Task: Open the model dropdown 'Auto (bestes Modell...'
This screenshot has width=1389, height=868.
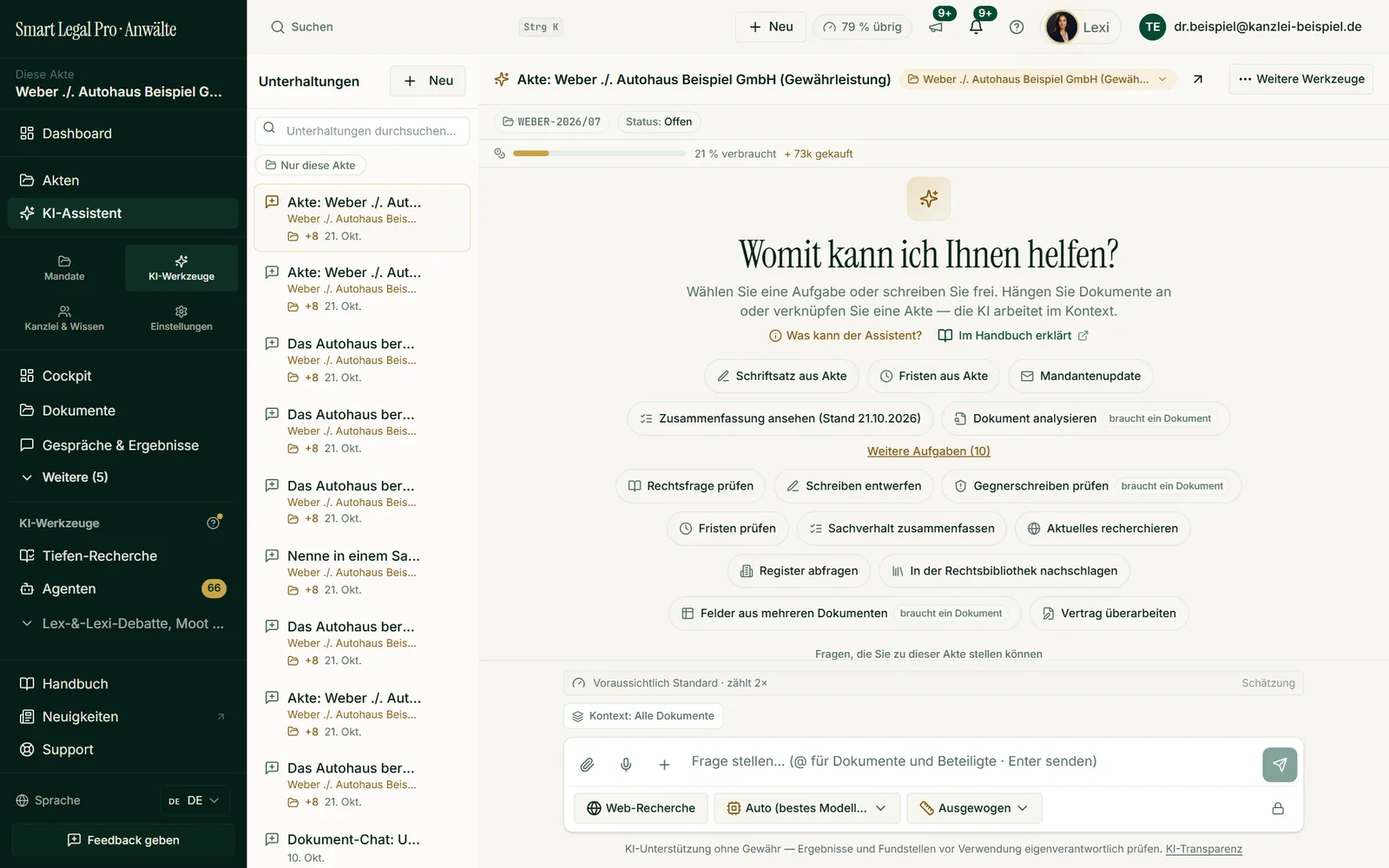Action: [x=806, y=808]
